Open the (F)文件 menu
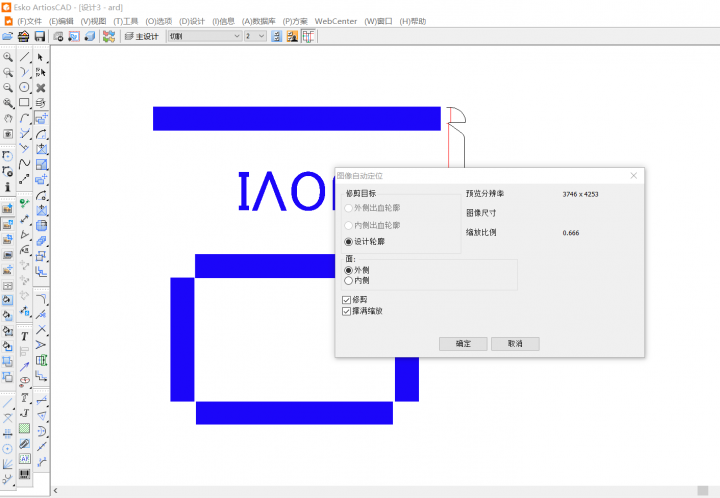This screenshot has width=720, height=498. [x=29, y=20]
